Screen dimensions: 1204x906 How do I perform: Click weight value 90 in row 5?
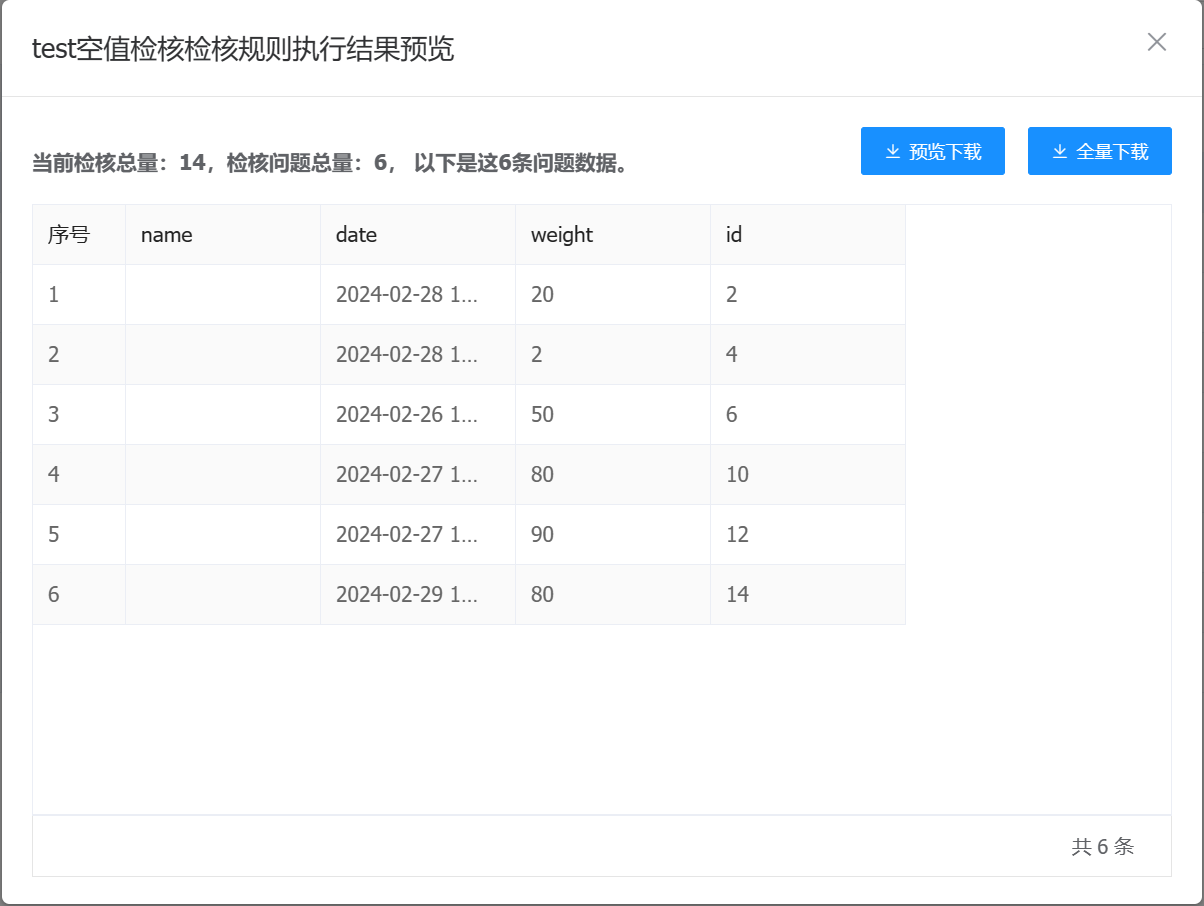pos(542,535)
